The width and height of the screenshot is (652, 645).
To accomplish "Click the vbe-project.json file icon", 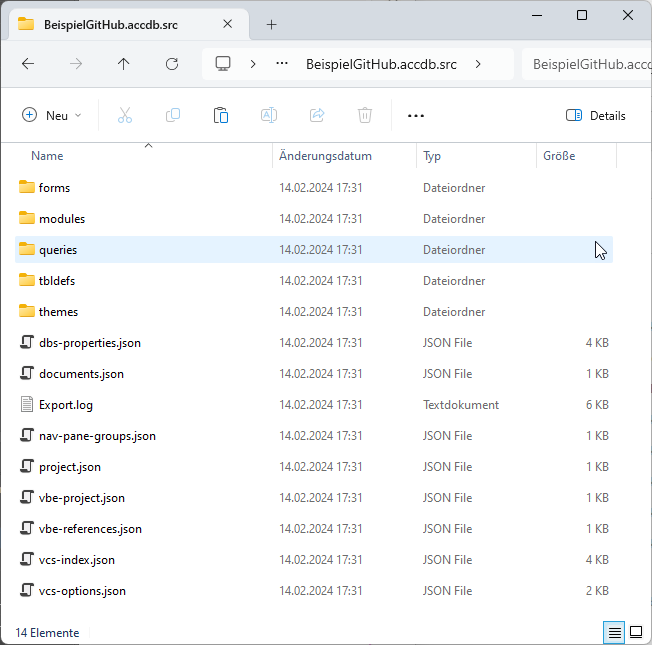I will [27, 497].
